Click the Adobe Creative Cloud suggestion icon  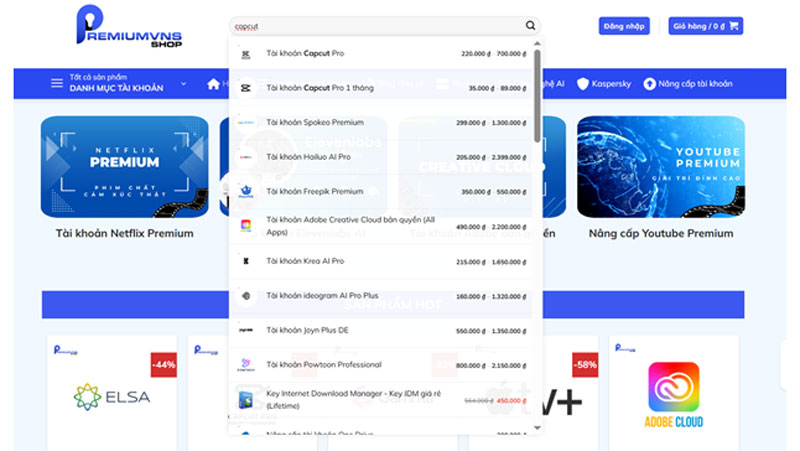(246, 226)
